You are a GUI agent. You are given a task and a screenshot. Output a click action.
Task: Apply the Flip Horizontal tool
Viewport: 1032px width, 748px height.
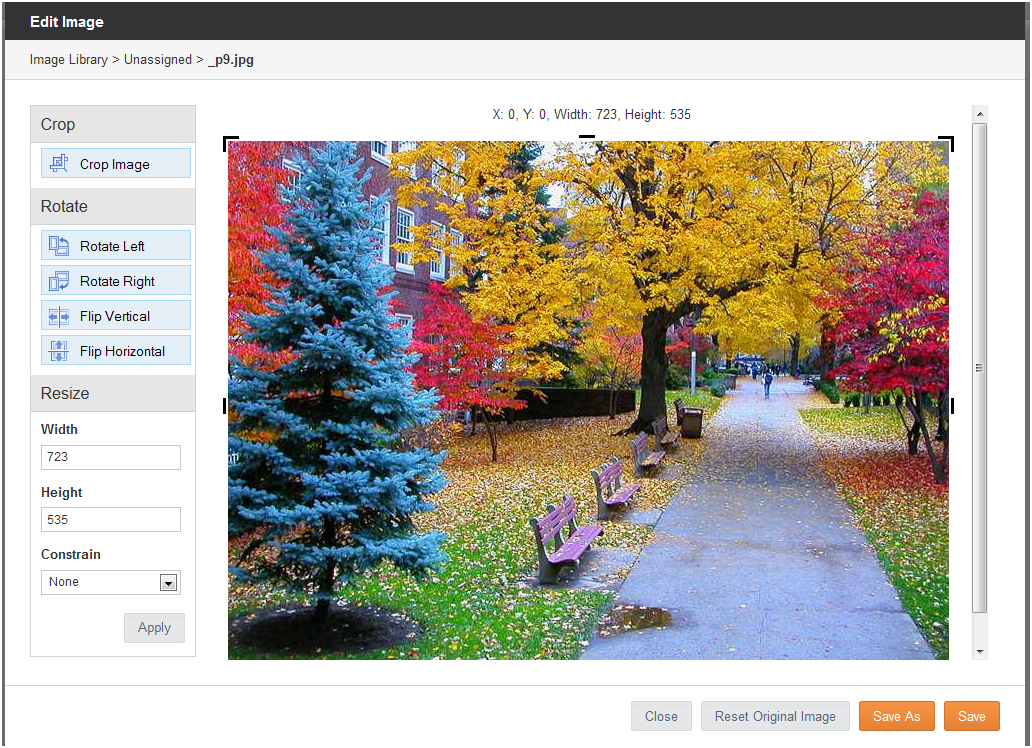(x=116, y=350)
